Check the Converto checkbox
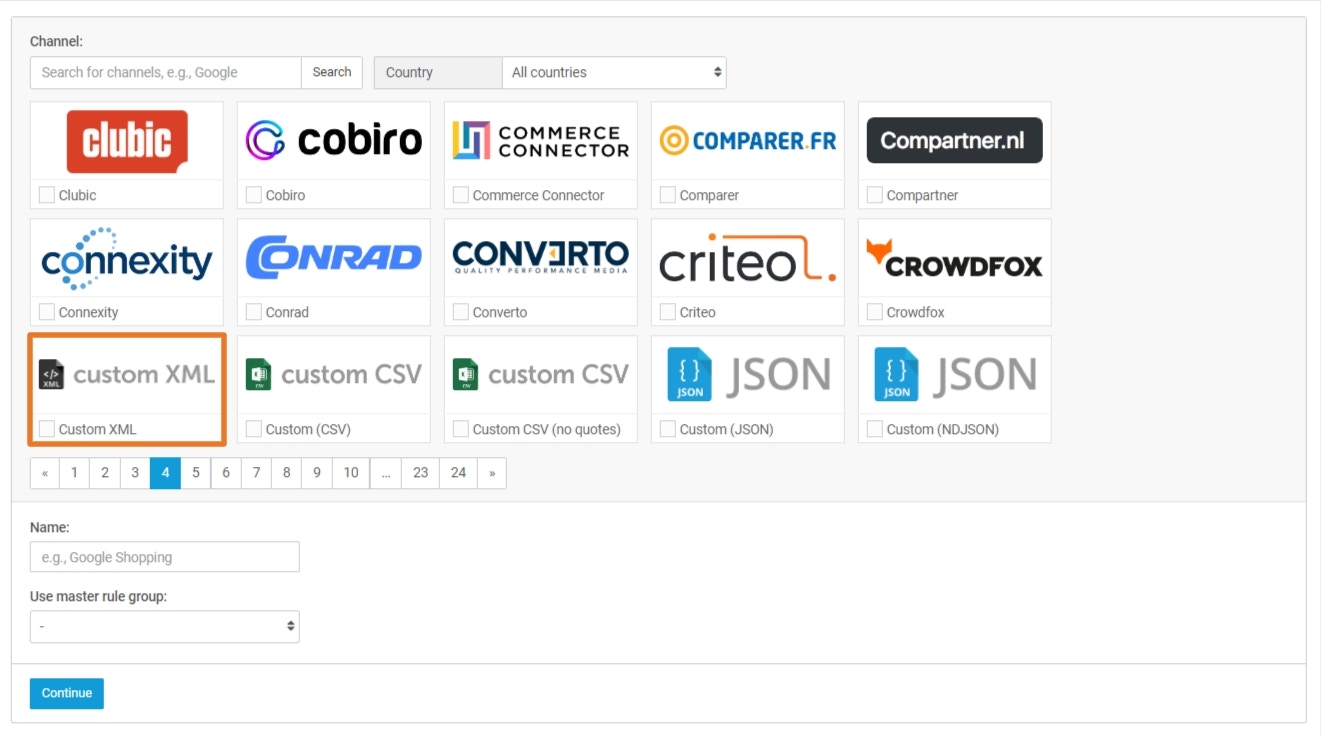1321x736 pixels. click(461, 312)
